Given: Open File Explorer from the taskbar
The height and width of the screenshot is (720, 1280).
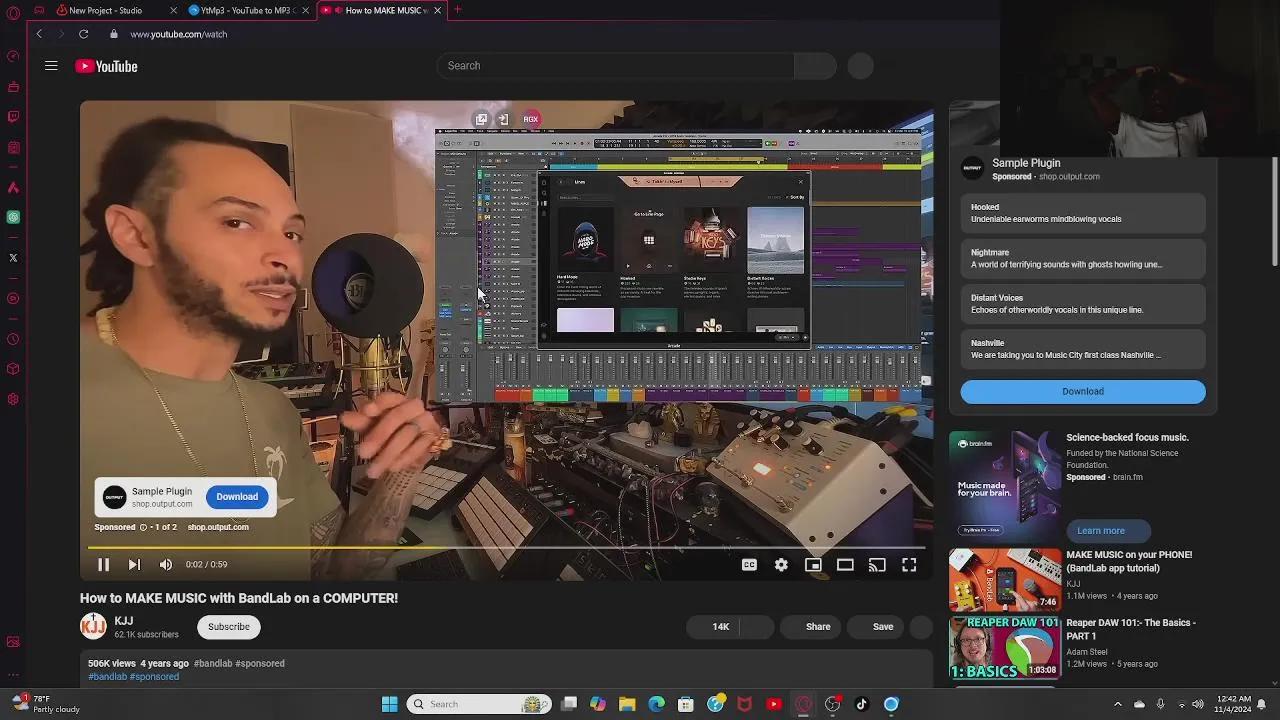Looking at the screenshot, I should (627, 704).
